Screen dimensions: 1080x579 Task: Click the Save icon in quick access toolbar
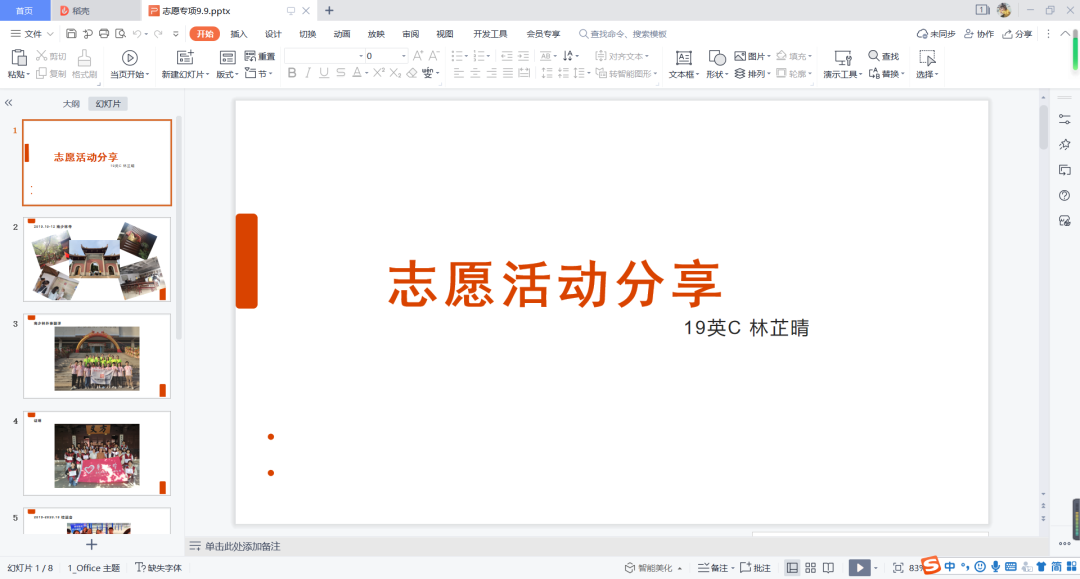72,34
